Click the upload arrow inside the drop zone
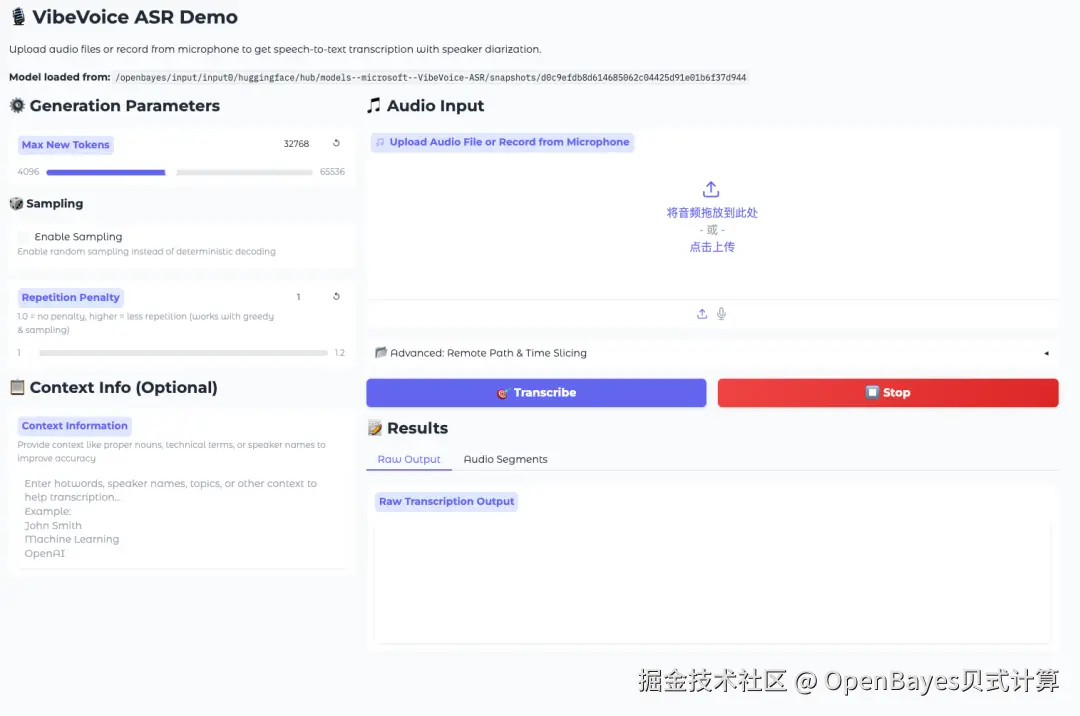 pyautogui.click(x=711, y=188)
